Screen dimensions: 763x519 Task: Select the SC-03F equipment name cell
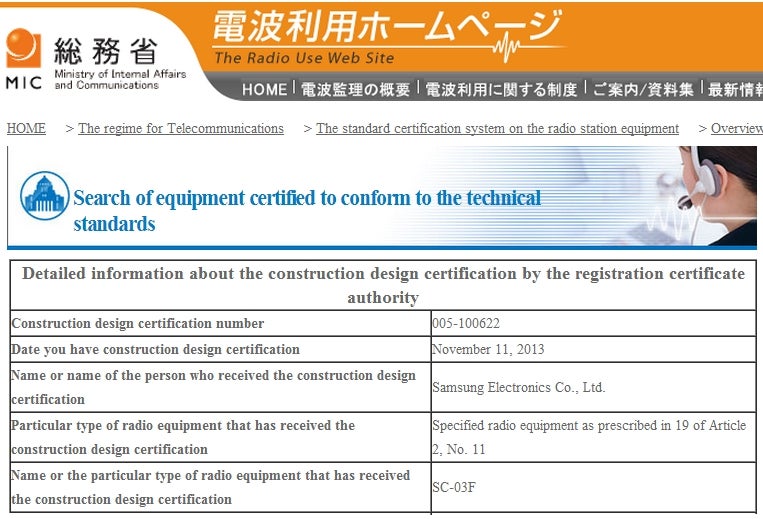tap(593, 487)
